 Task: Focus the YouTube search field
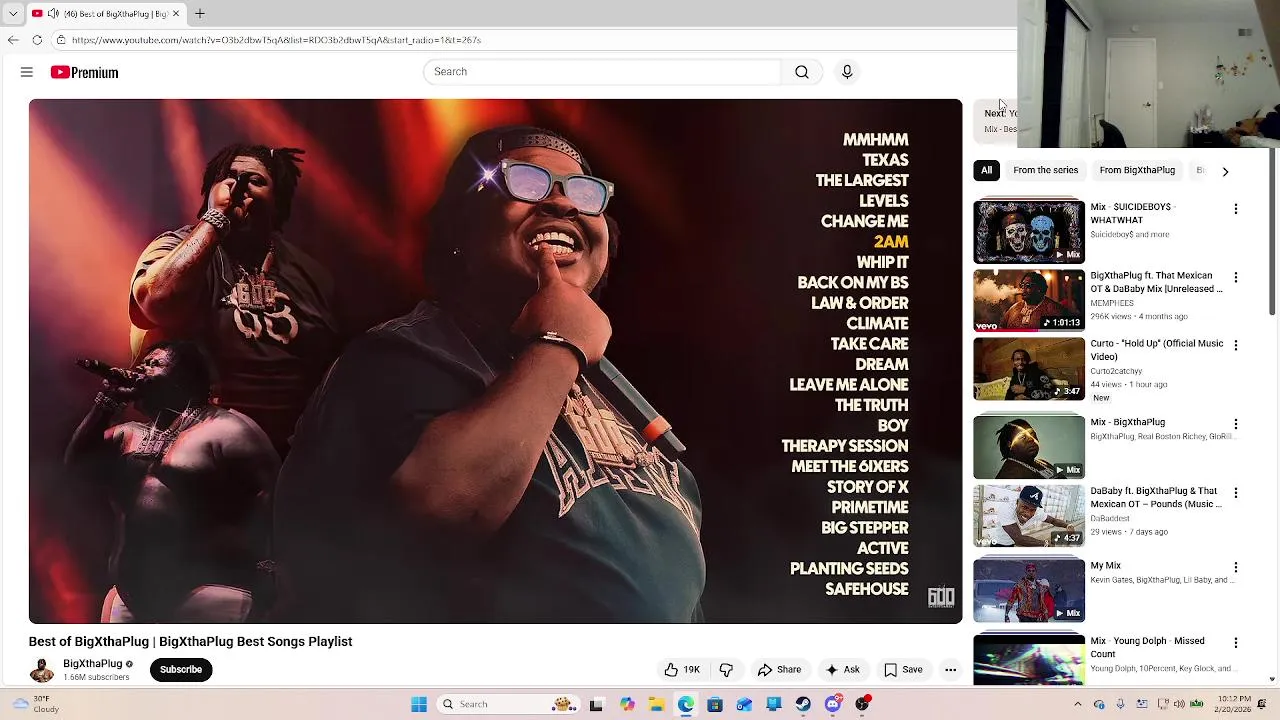click(x=602, y=72)
